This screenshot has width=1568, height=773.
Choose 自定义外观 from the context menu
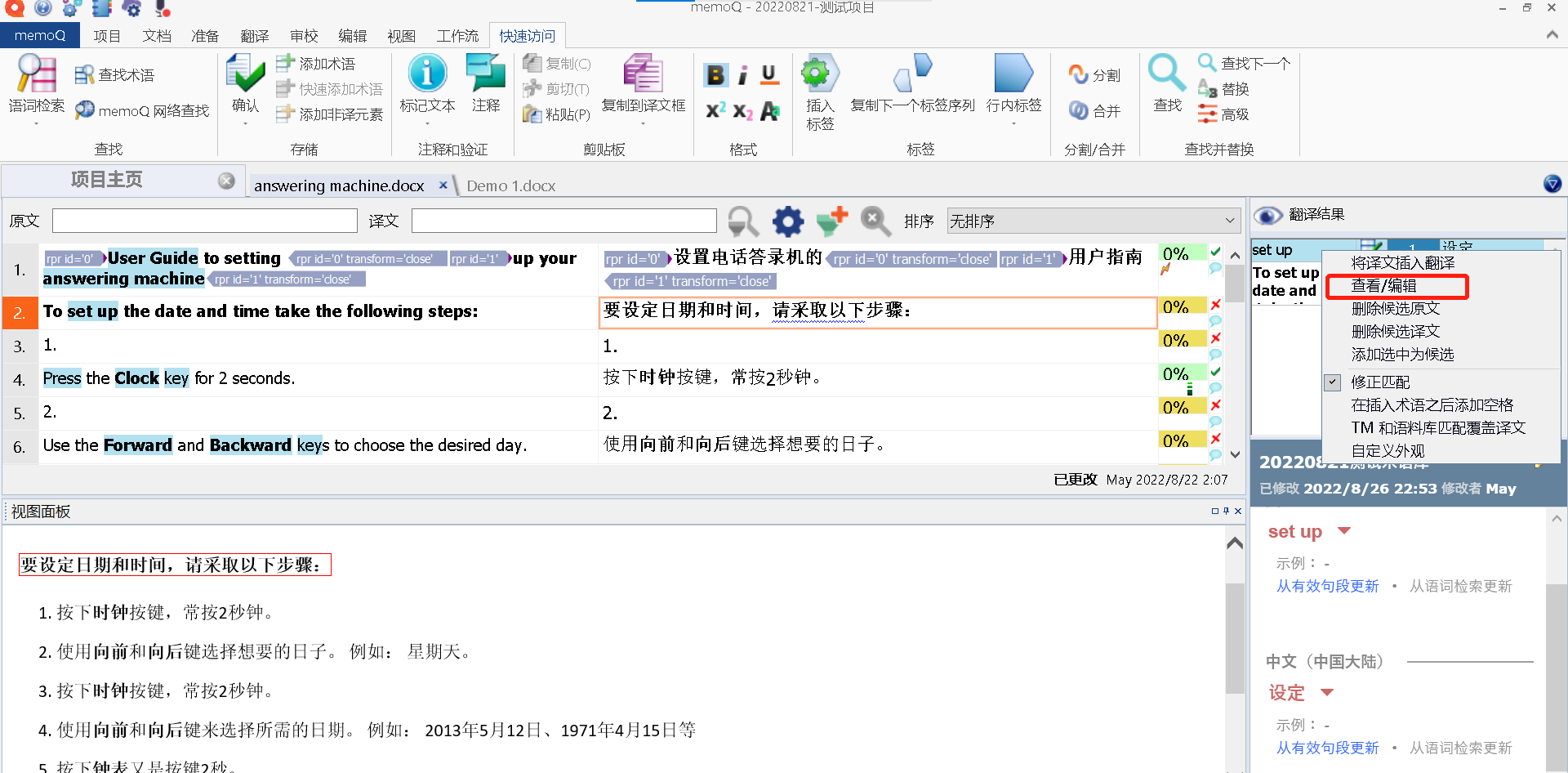1388,450
